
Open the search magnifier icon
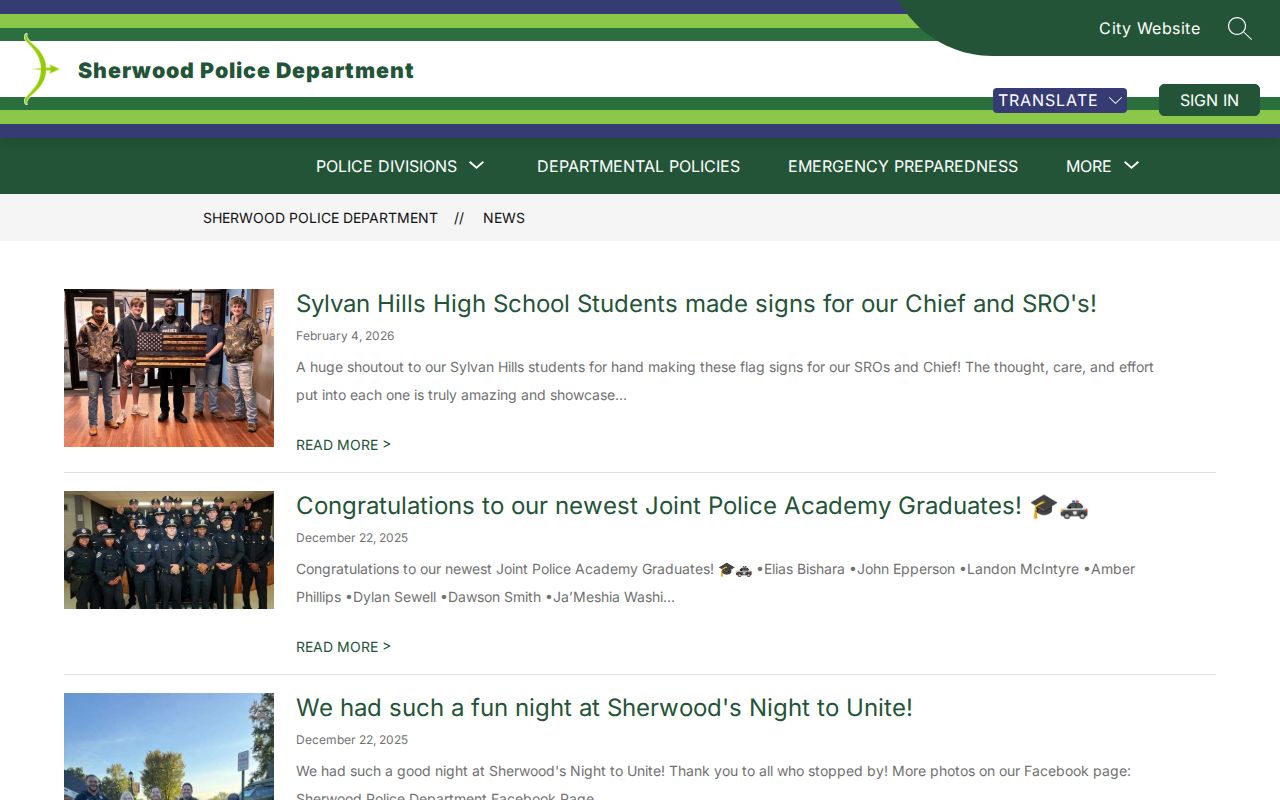tap(1239, 28)
